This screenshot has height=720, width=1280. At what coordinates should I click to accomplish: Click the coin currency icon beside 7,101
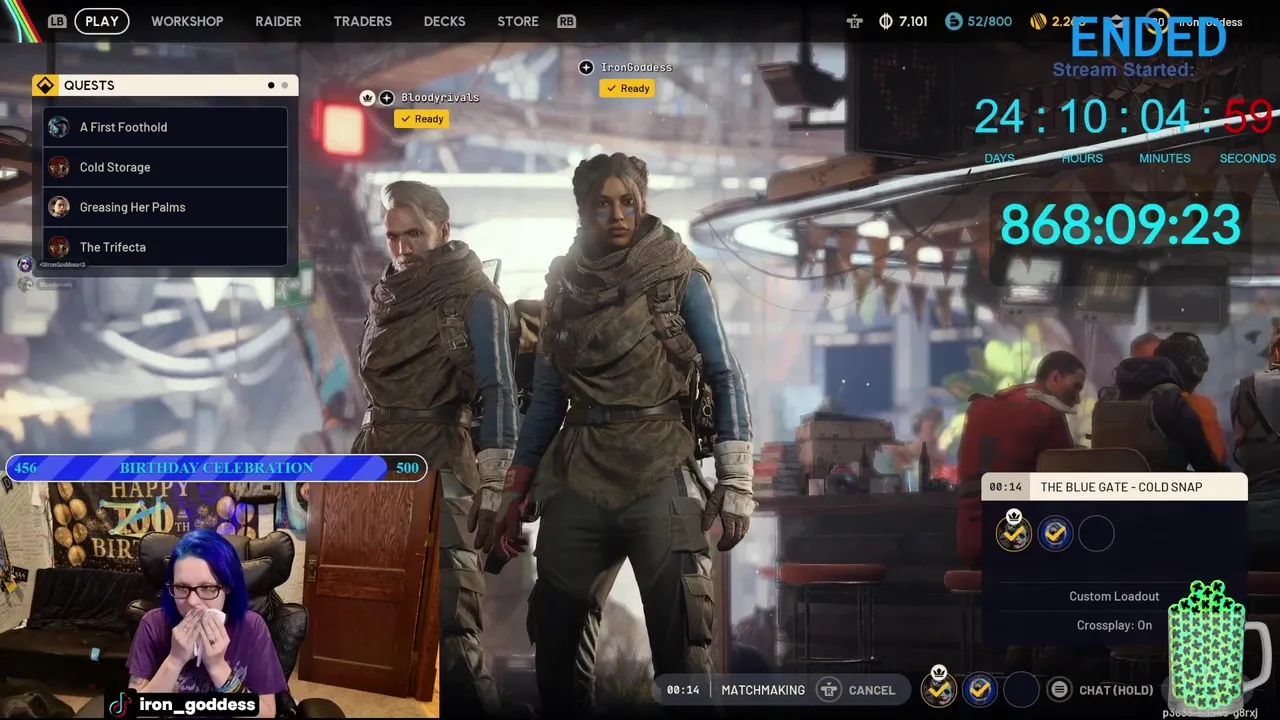(886, 21)
